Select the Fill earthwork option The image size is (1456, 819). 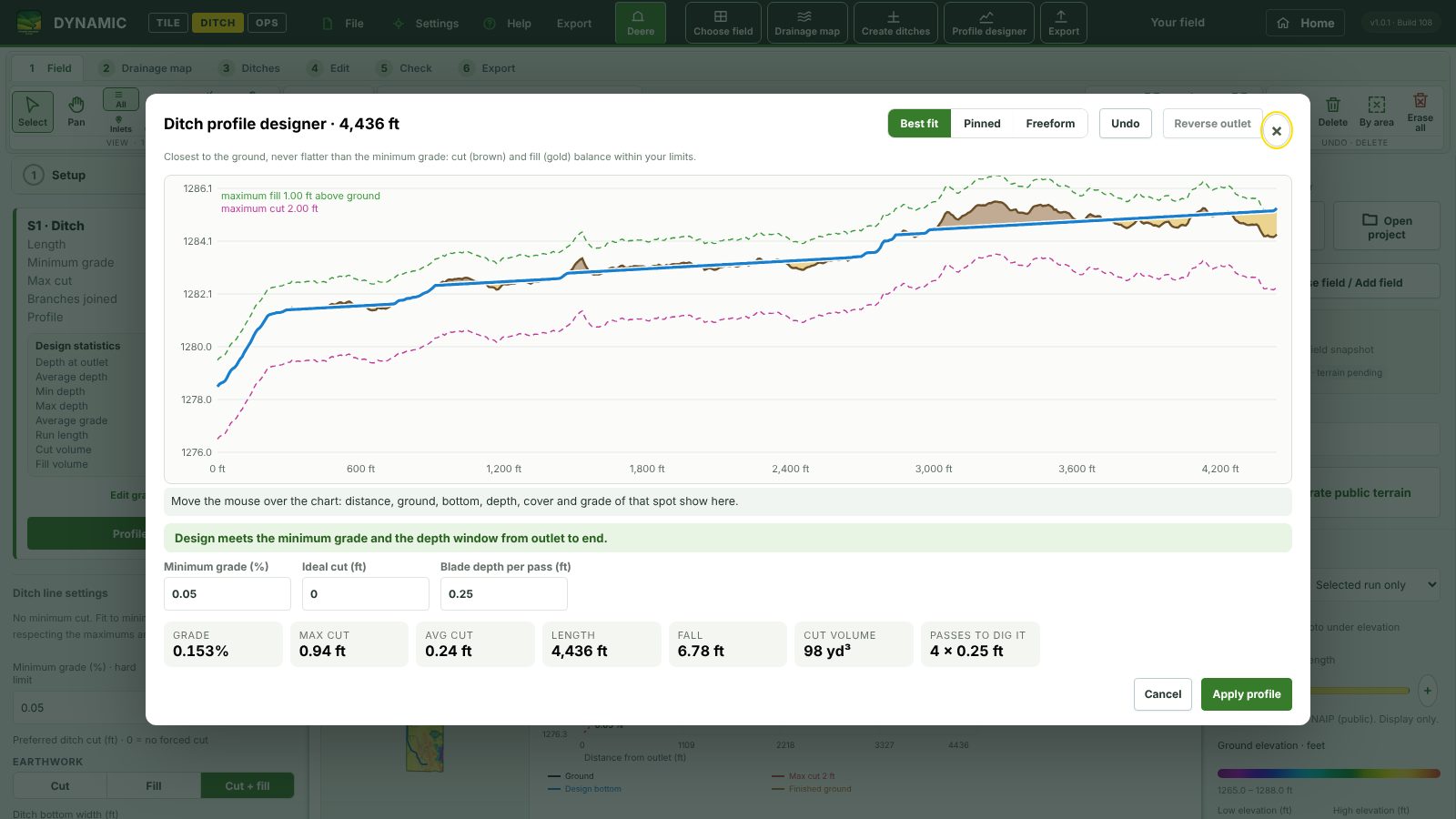pos(154,786)
